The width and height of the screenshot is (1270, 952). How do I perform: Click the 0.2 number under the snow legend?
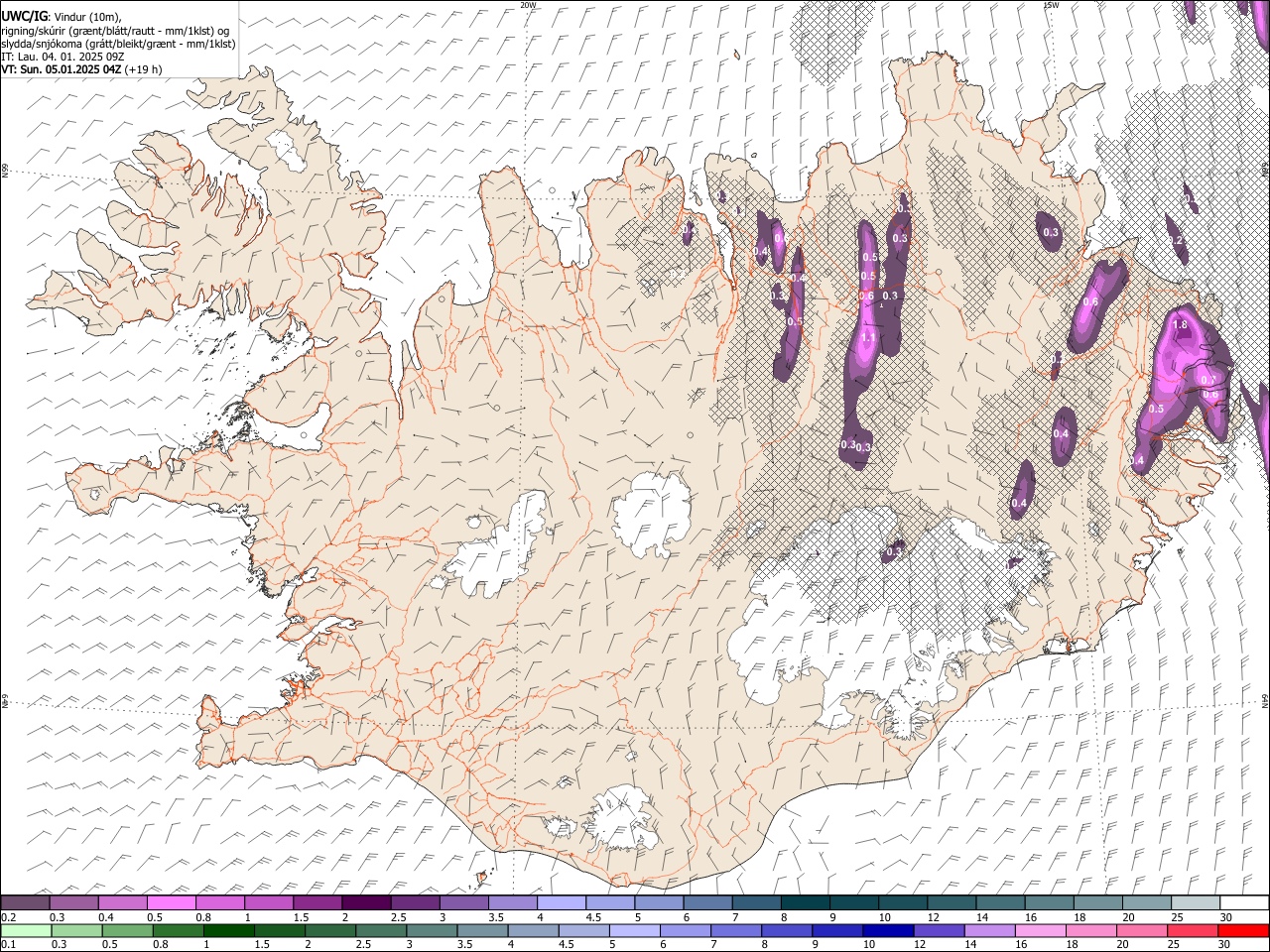tap(8, 917)
